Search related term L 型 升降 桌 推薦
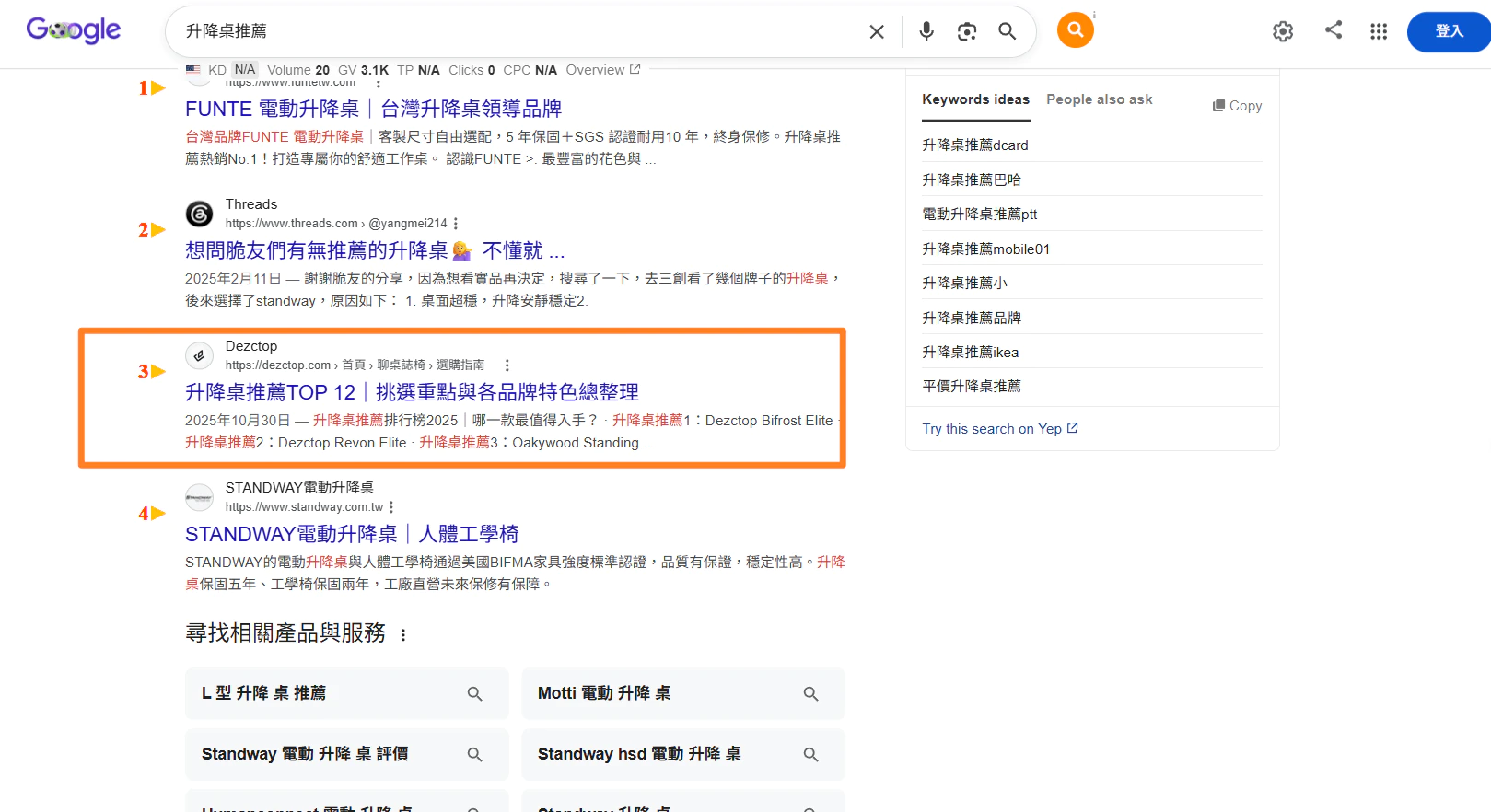The image size is (1491, 812). coord(347,693)
